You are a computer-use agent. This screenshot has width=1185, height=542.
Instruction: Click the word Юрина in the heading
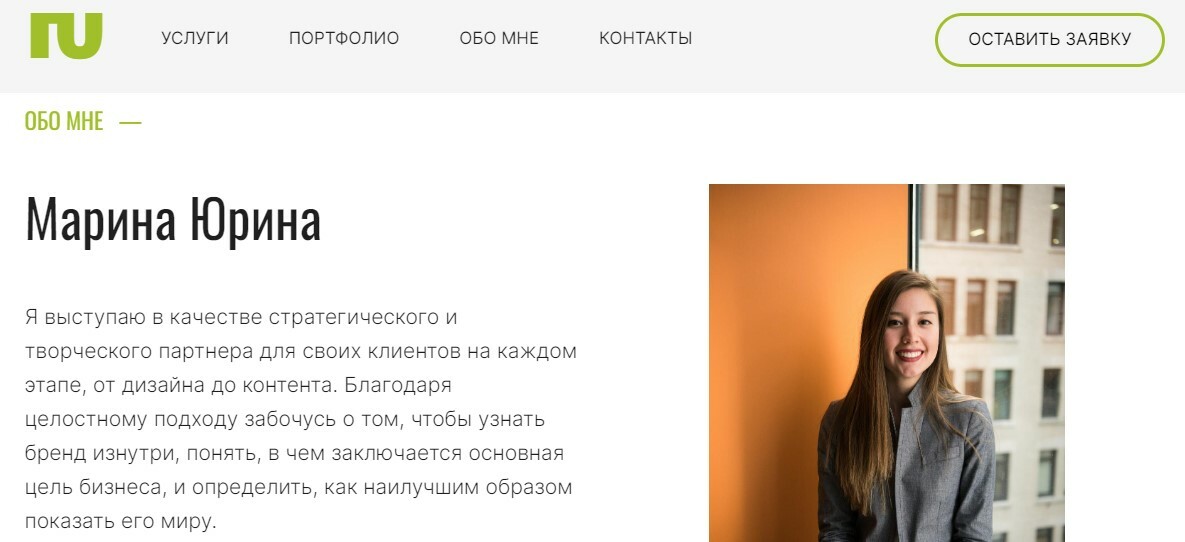click(255, 220)
